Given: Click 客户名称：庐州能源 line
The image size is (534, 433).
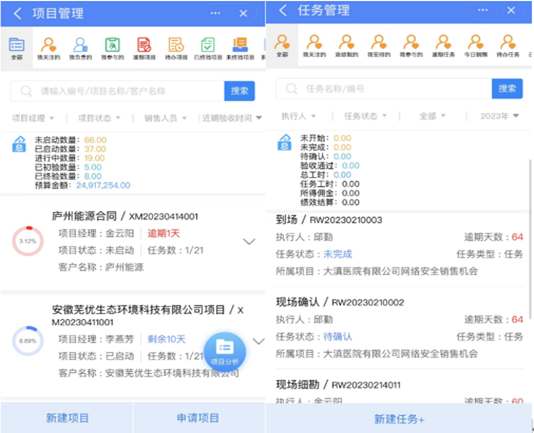Looking at the screenshot, I should click(x=101, y=267).
